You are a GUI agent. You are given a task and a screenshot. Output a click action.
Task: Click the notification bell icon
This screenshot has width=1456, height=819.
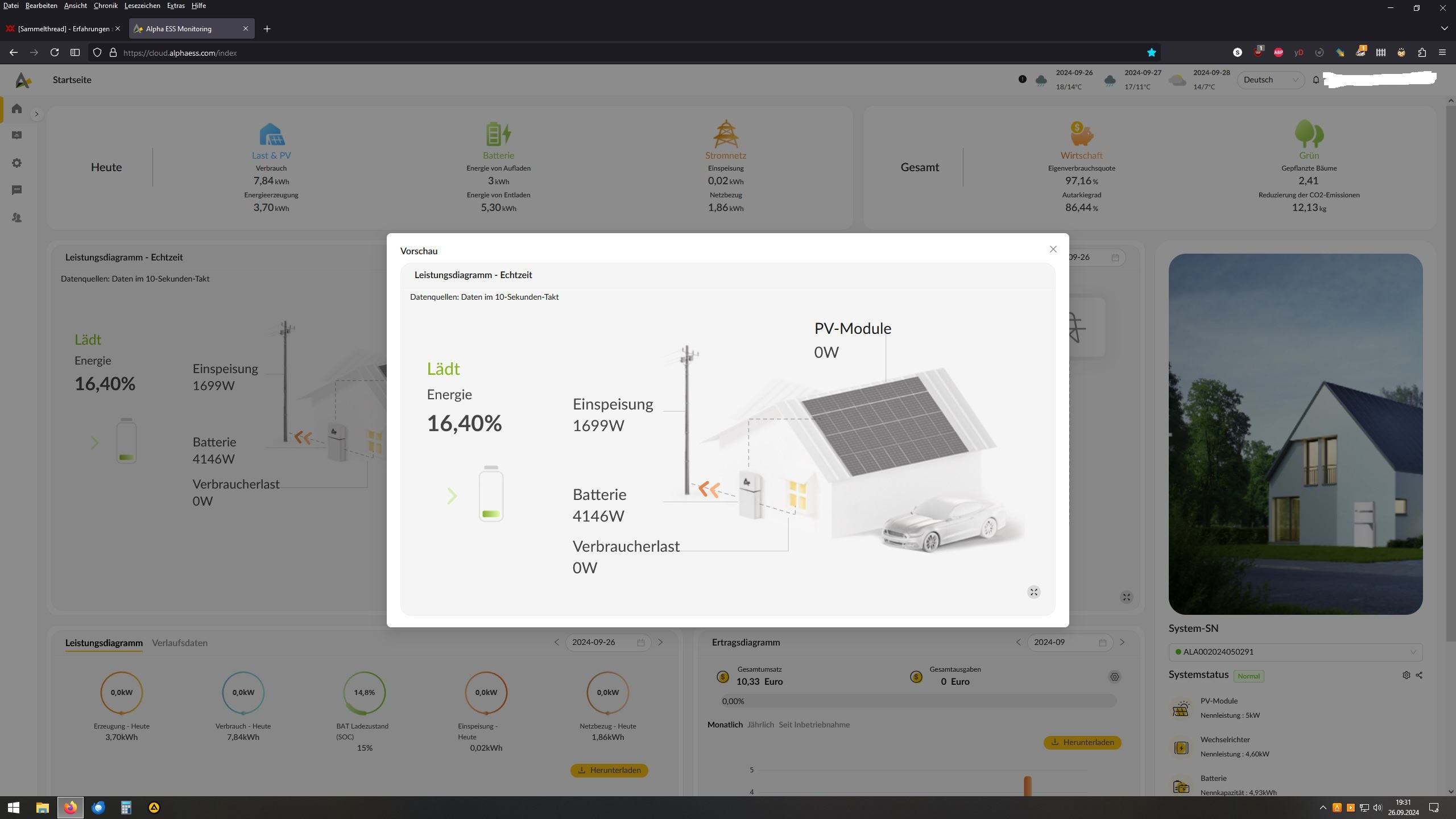point(1316,80)
